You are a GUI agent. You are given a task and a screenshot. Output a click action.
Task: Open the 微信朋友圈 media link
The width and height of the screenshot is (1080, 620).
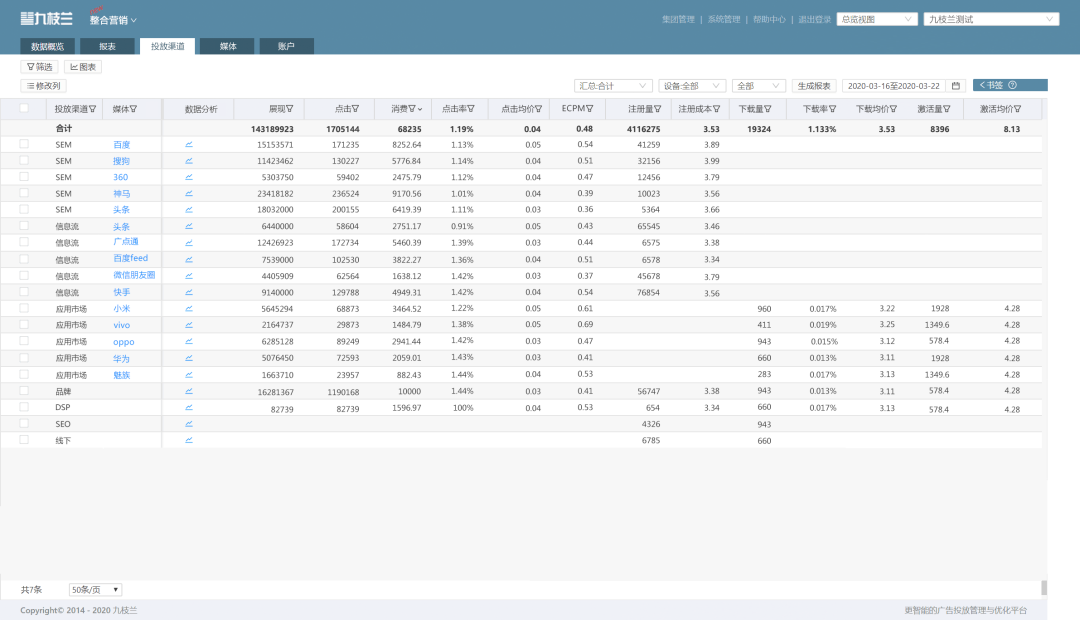click(134, 275)
